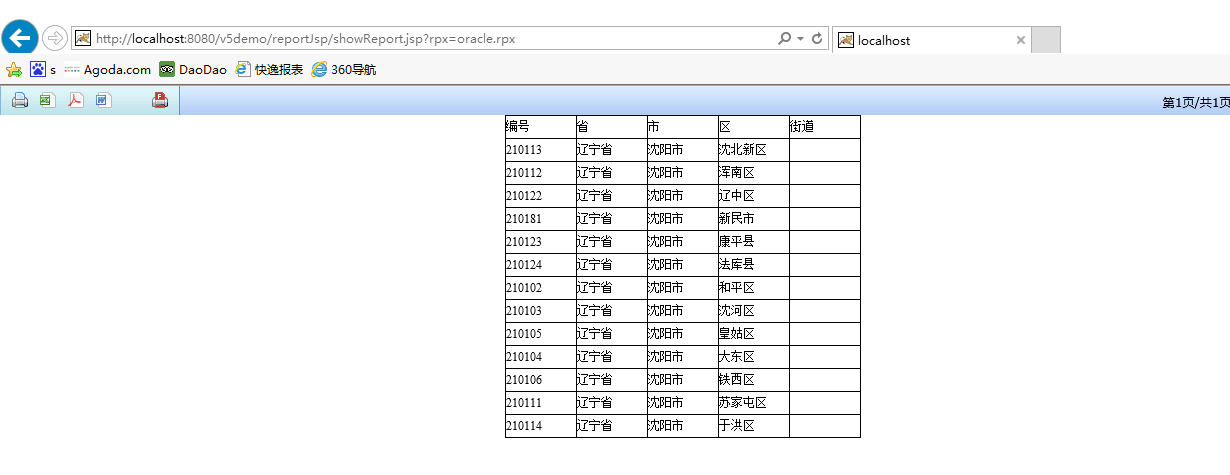Select cell 210113
The image size is (1230, 475).
(541, 150)
